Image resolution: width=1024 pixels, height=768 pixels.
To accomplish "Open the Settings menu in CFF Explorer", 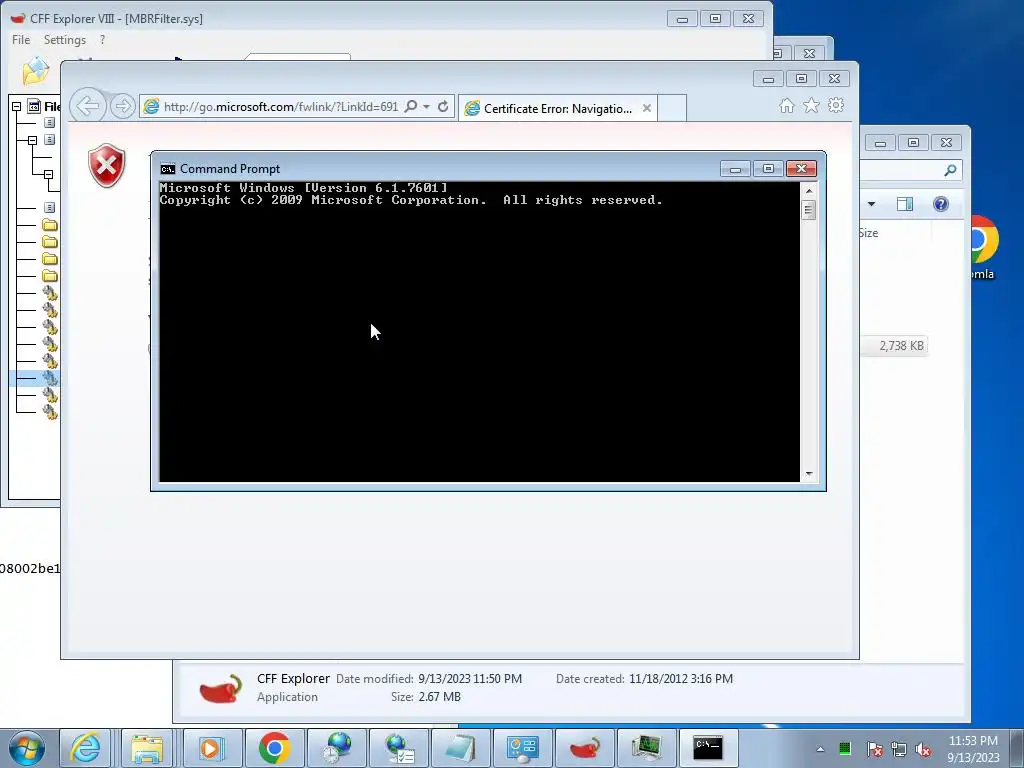I will [x=65, y=40].
